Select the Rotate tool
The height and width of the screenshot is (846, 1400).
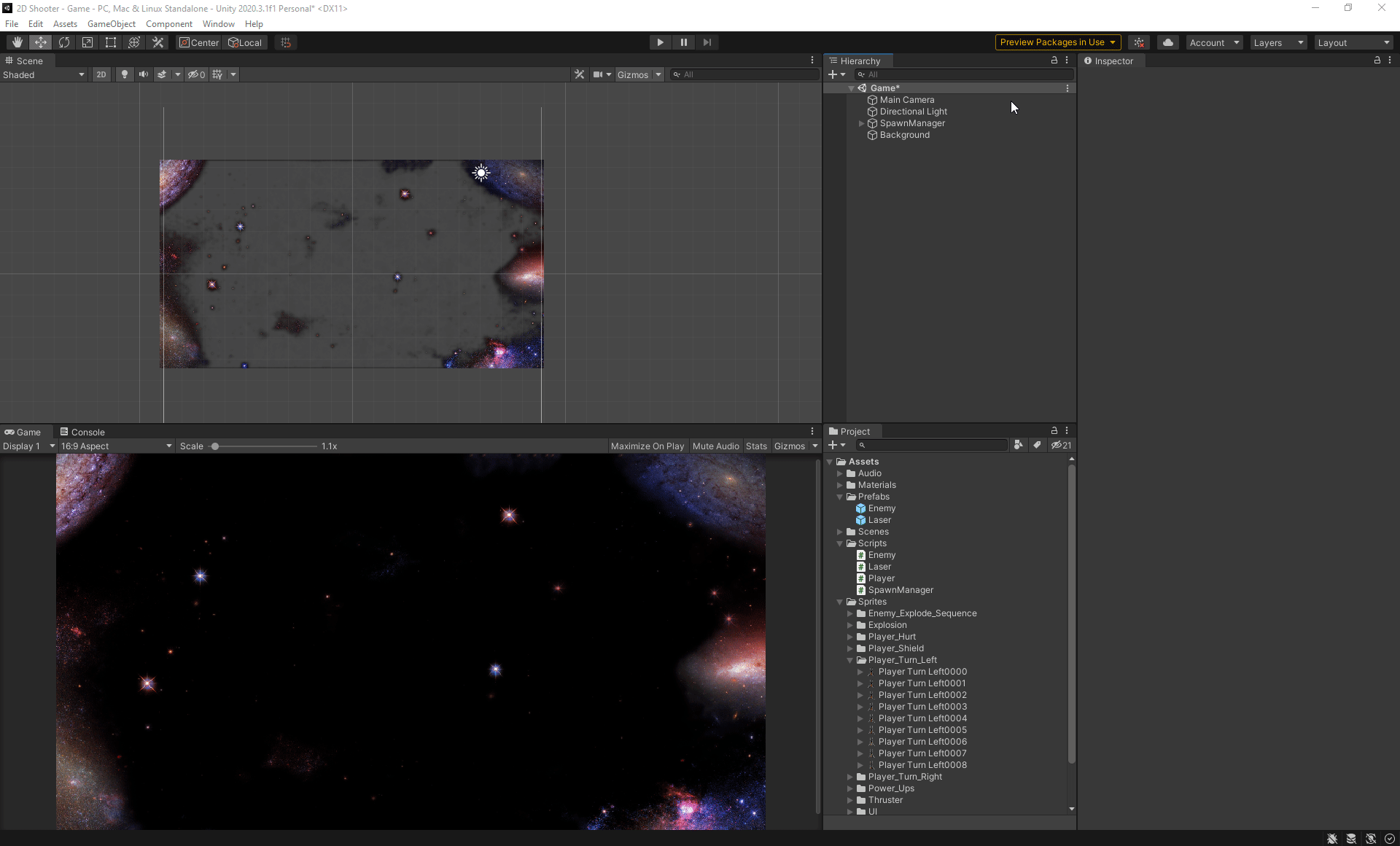[64, 42]
